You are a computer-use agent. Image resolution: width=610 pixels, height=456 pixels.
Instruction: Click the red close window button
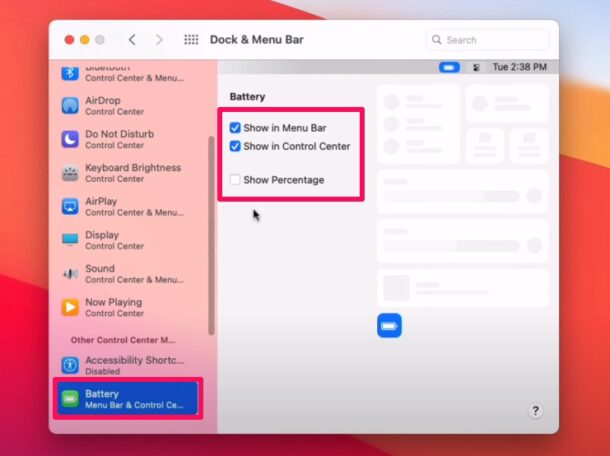(69, 40)
